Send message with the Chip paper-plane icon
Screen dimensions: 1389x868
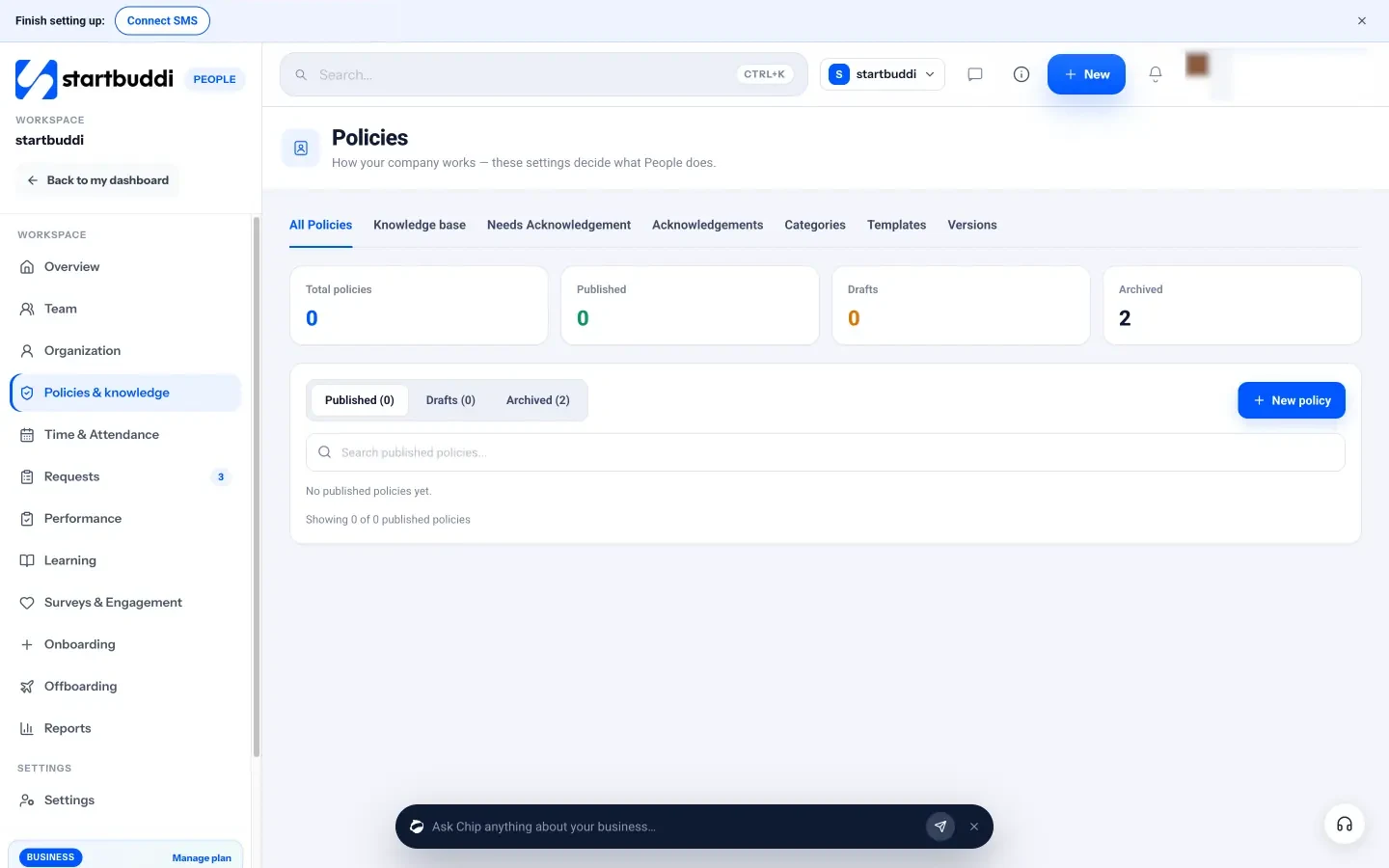940,827
